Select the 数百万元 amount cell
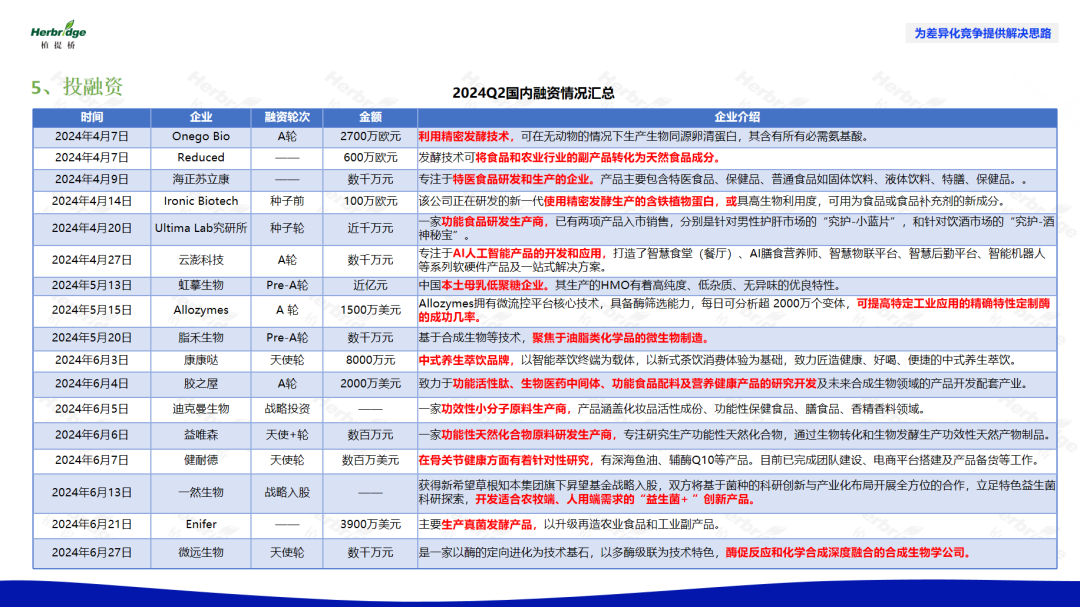Viewport: 1080px width, 607px height. [370, 435]
